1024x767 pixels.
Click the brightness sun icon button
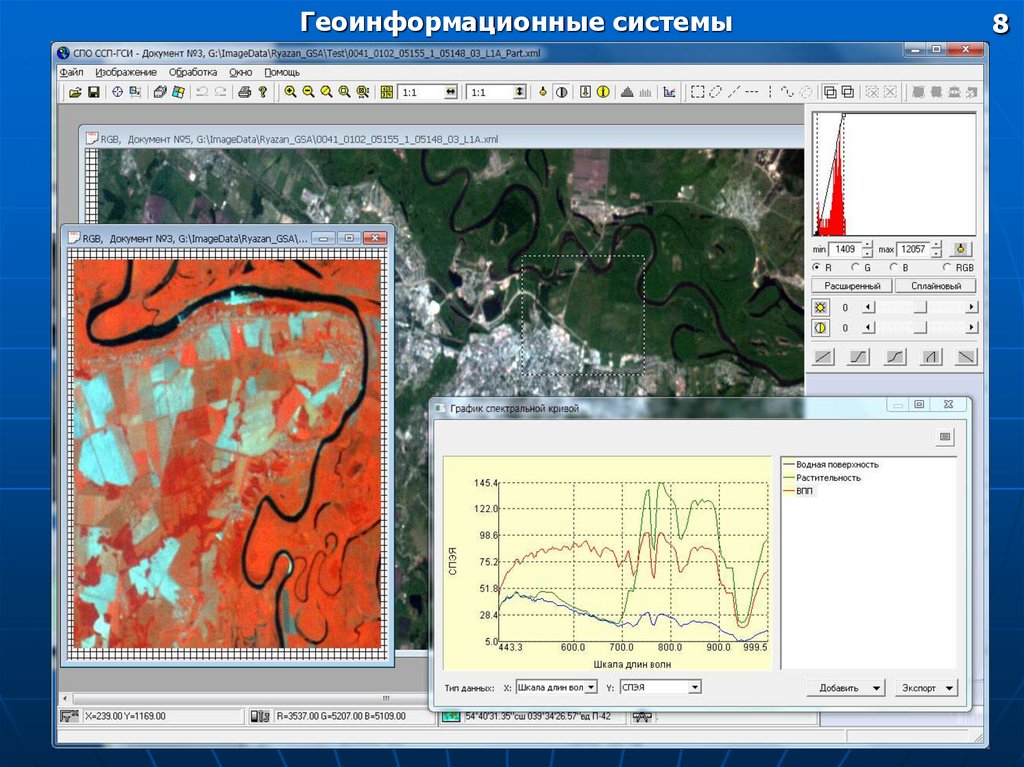point(821,307)
